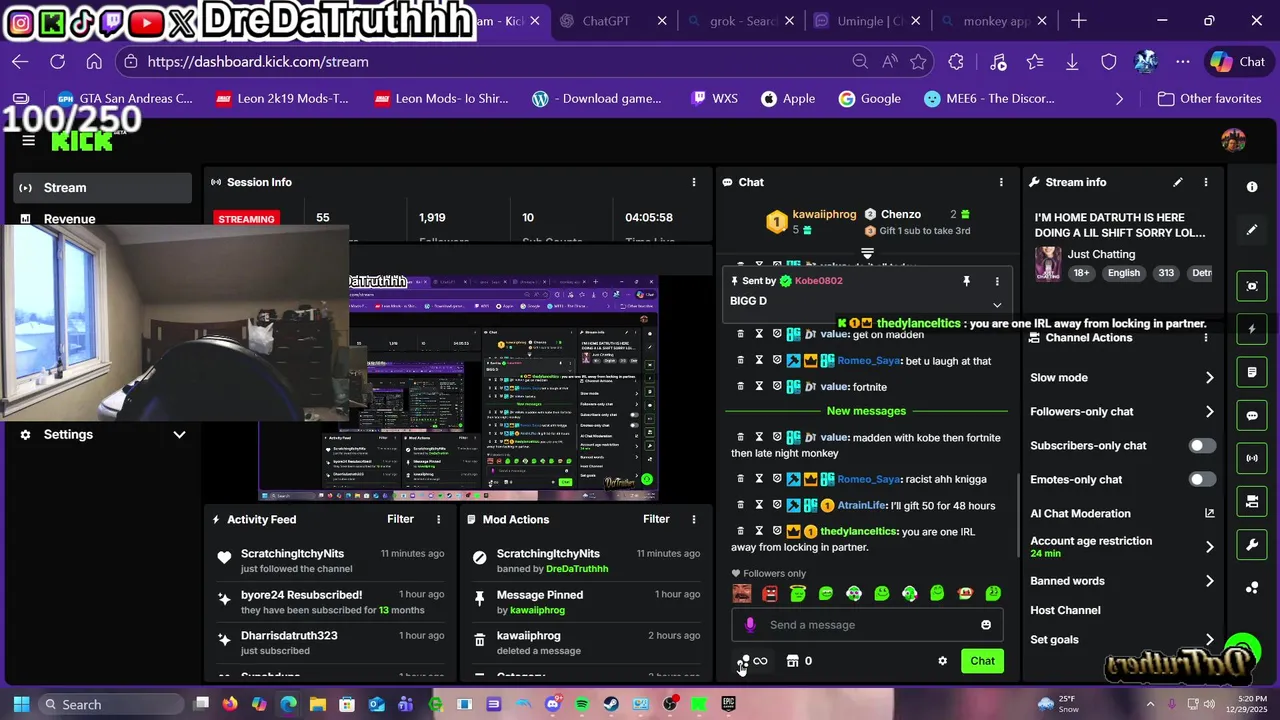Open the notes document widget in the right rail
Viewport: 1280px width, 720px height.
[1252, 372]
